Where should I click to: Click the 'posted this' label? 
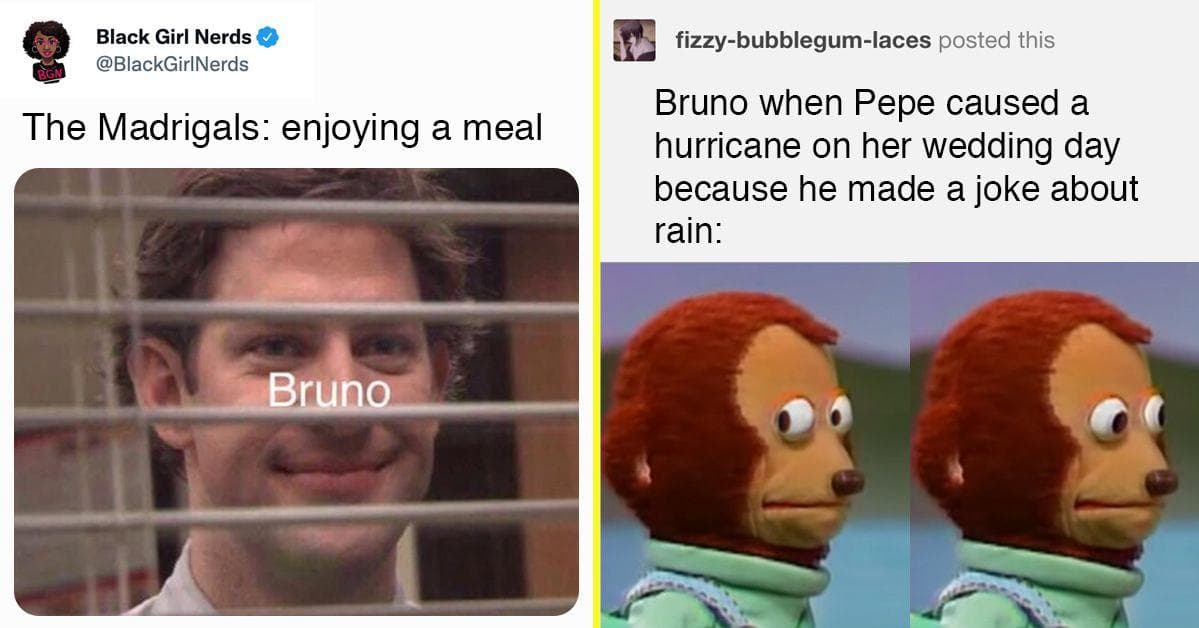point(996,41)
